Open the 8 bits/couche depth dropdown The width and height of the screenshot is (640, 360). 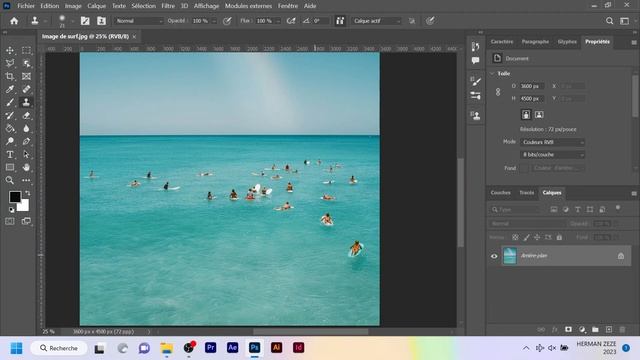click(x=553, y=155)
